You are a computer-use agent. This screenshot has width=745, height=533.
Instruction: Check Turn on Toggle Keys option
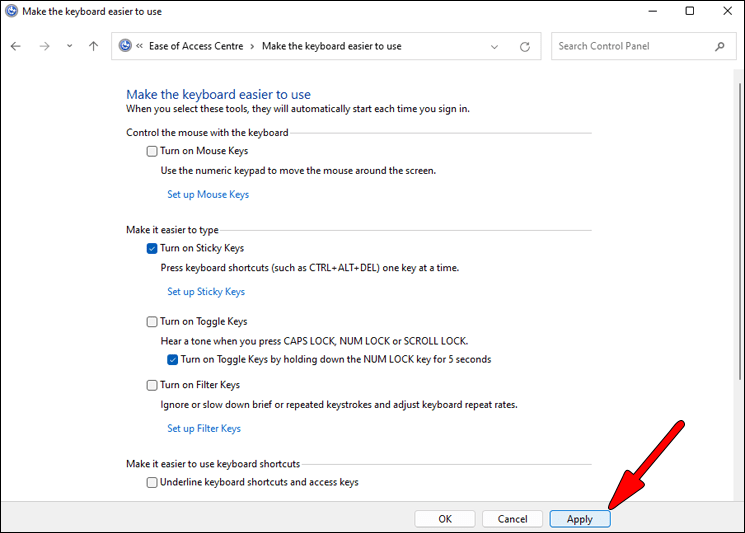(152, 322)
